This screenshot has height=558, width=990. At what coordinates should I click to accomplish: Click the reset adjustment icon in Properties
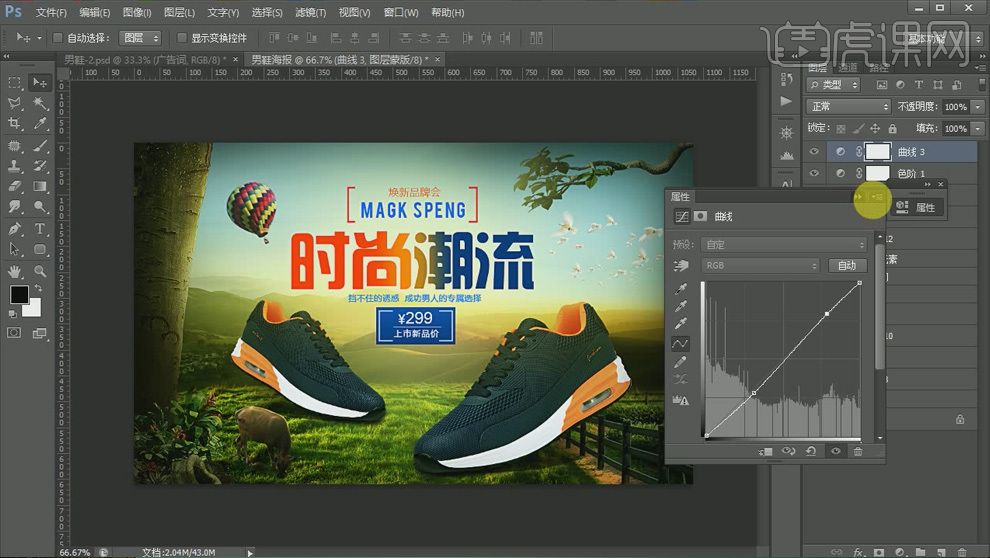tap(812, 451)
